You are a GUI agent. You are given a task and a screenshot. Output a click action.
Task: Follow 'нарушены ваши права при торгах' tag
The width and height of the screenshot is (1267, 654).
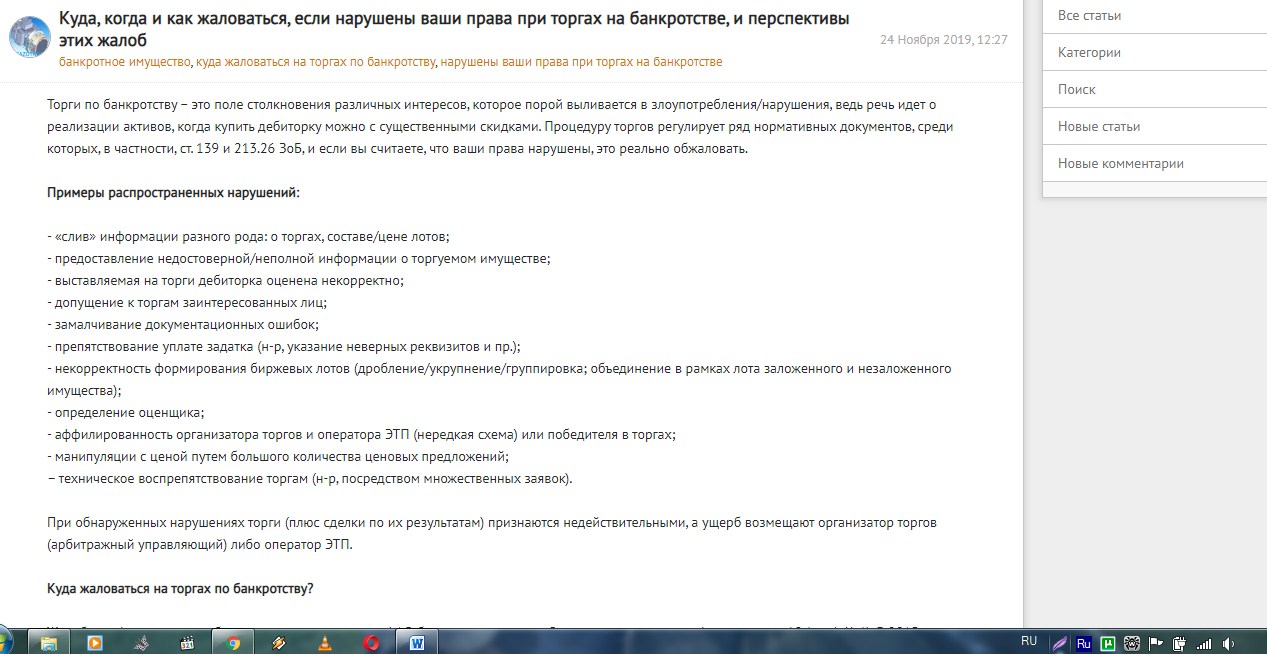[x=581, y=62]
